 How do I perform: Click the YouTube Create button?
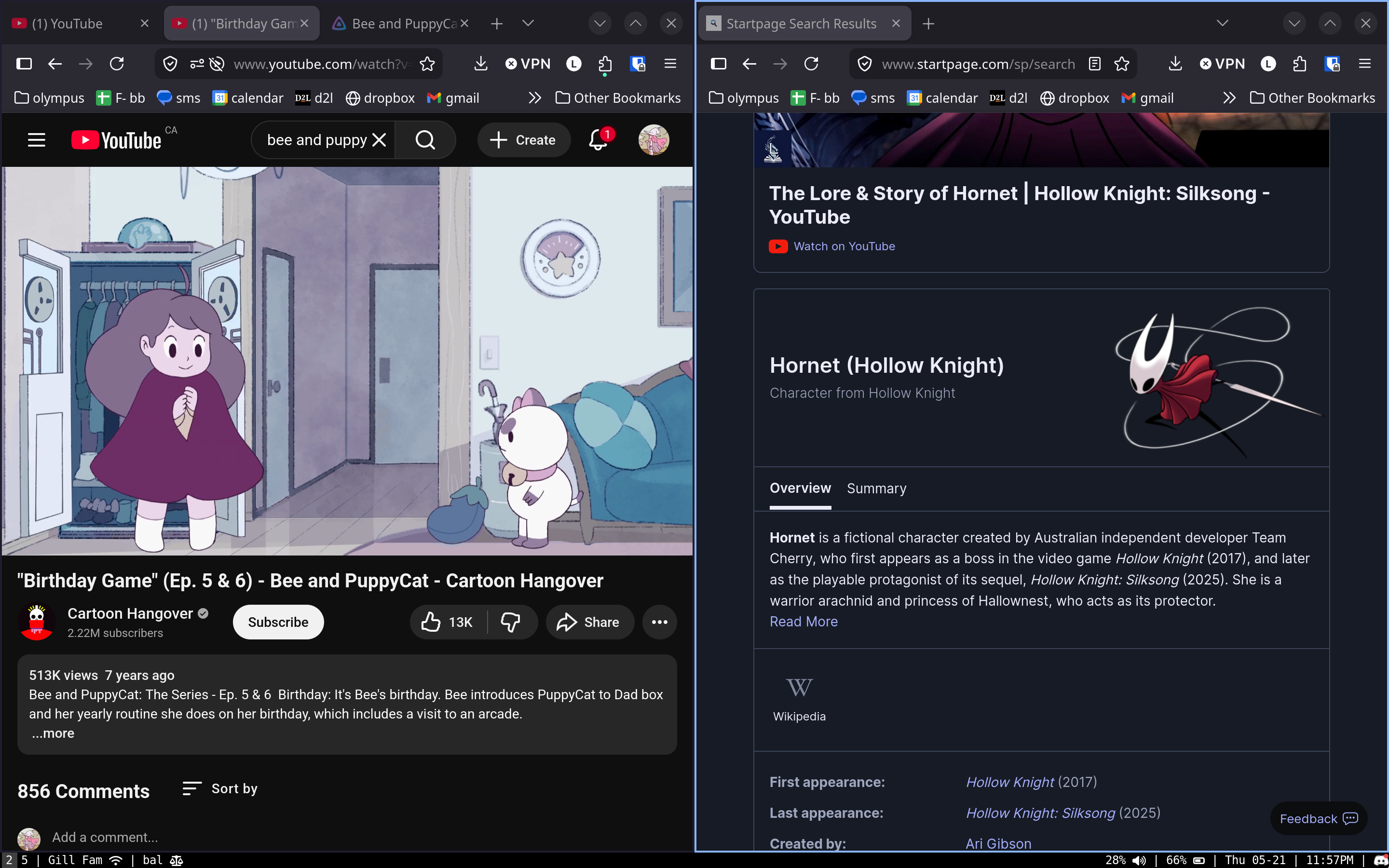(x=523, y=140)
